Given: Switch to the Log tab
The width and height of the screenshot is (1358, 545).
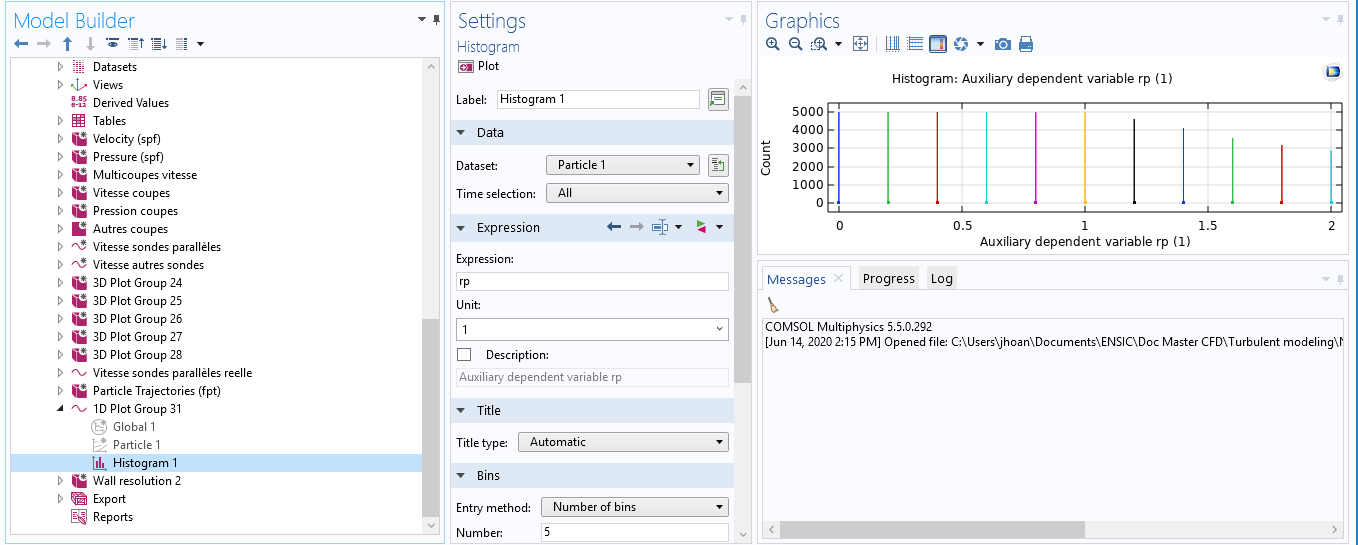Looking at the screenshot, I should [x=941, y=279].
